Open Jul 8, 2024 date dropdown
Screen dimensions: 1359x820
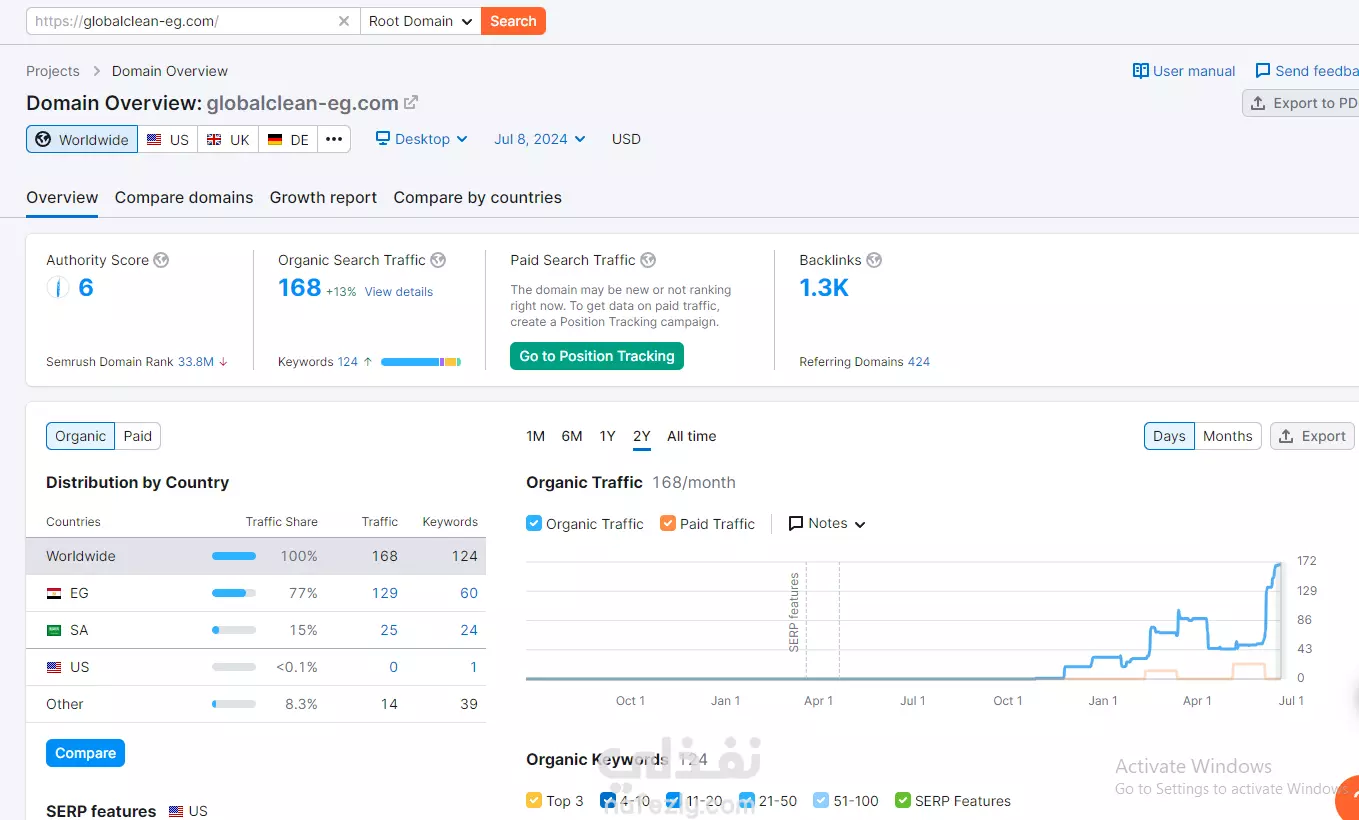point(540,139)
